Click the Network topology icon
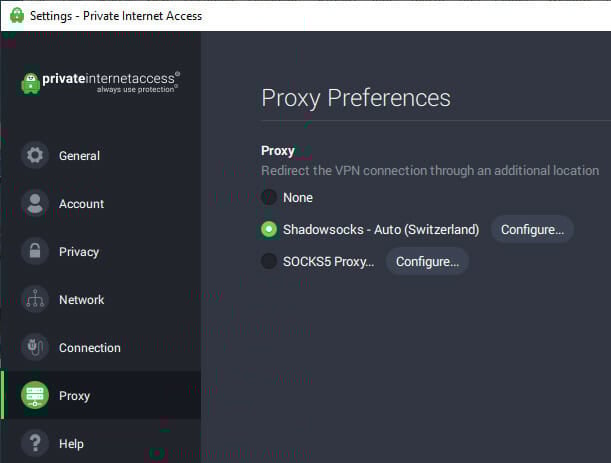Viewport: 611px width, 463px height. [36, 300]
